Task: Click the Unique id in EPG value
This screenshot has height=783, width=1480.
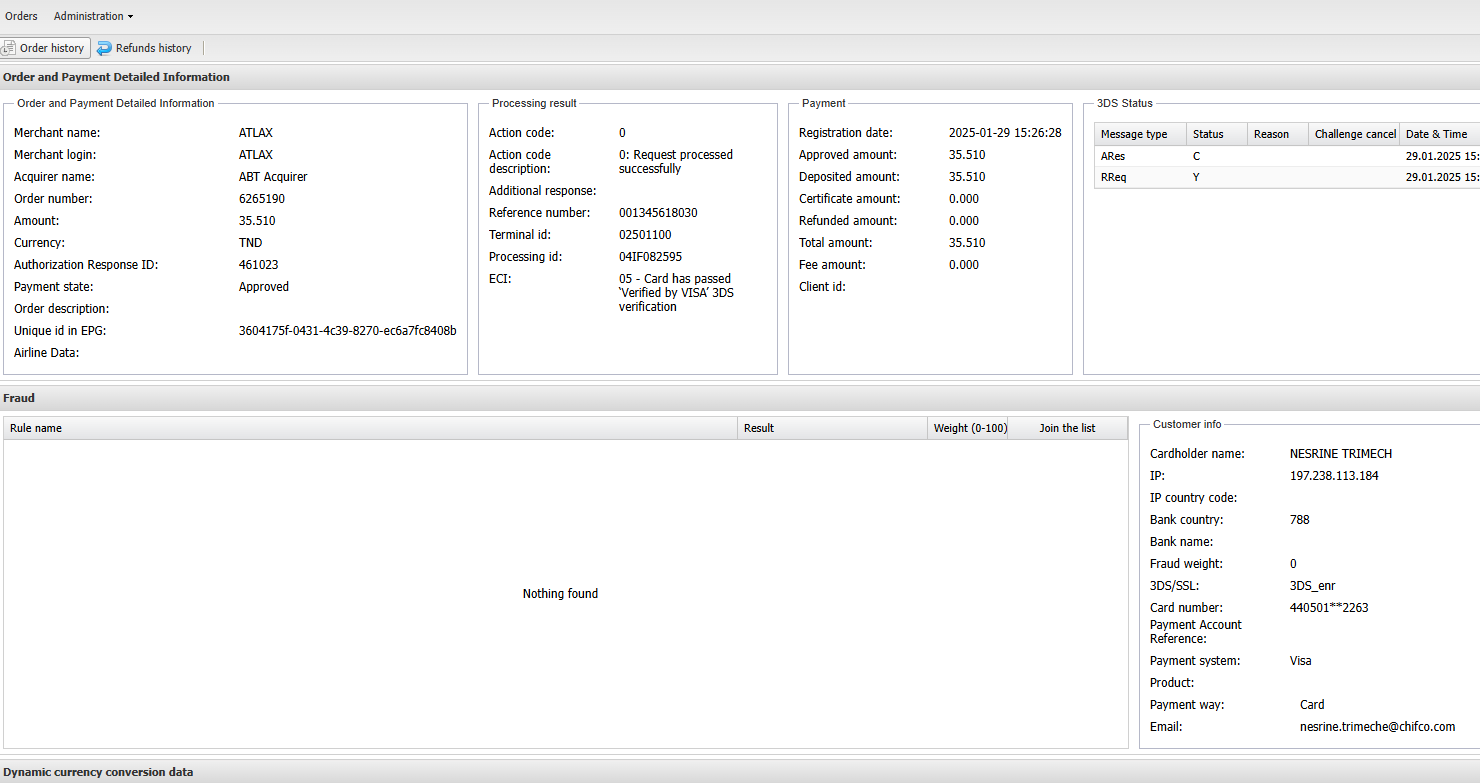Action: 347,331
